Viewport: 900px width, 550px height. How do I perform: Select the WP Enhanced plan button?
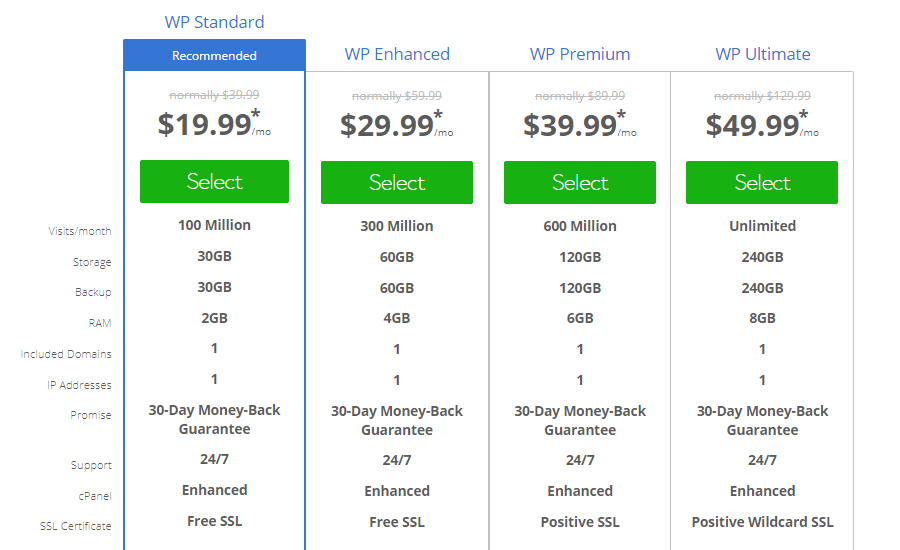click(x=397, y=183)
